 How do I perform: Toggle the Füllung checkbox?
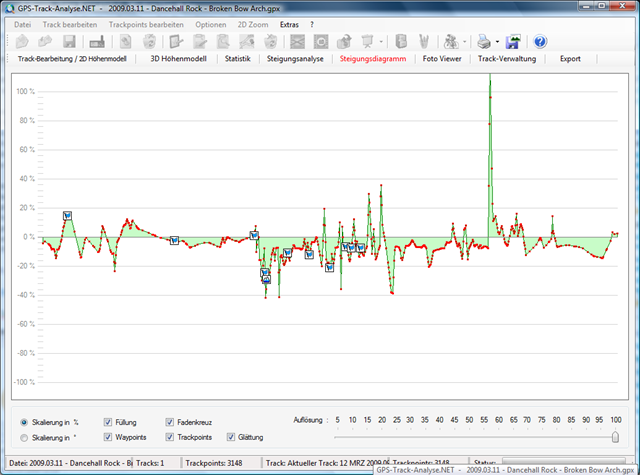coord(108,422)
